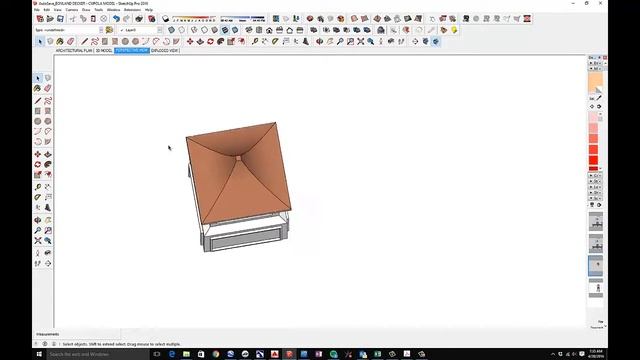Click the Redo arrow in top toolbar
Image resolution: width=640 pixels, height=360 pixels.
[x=127, y=19]
